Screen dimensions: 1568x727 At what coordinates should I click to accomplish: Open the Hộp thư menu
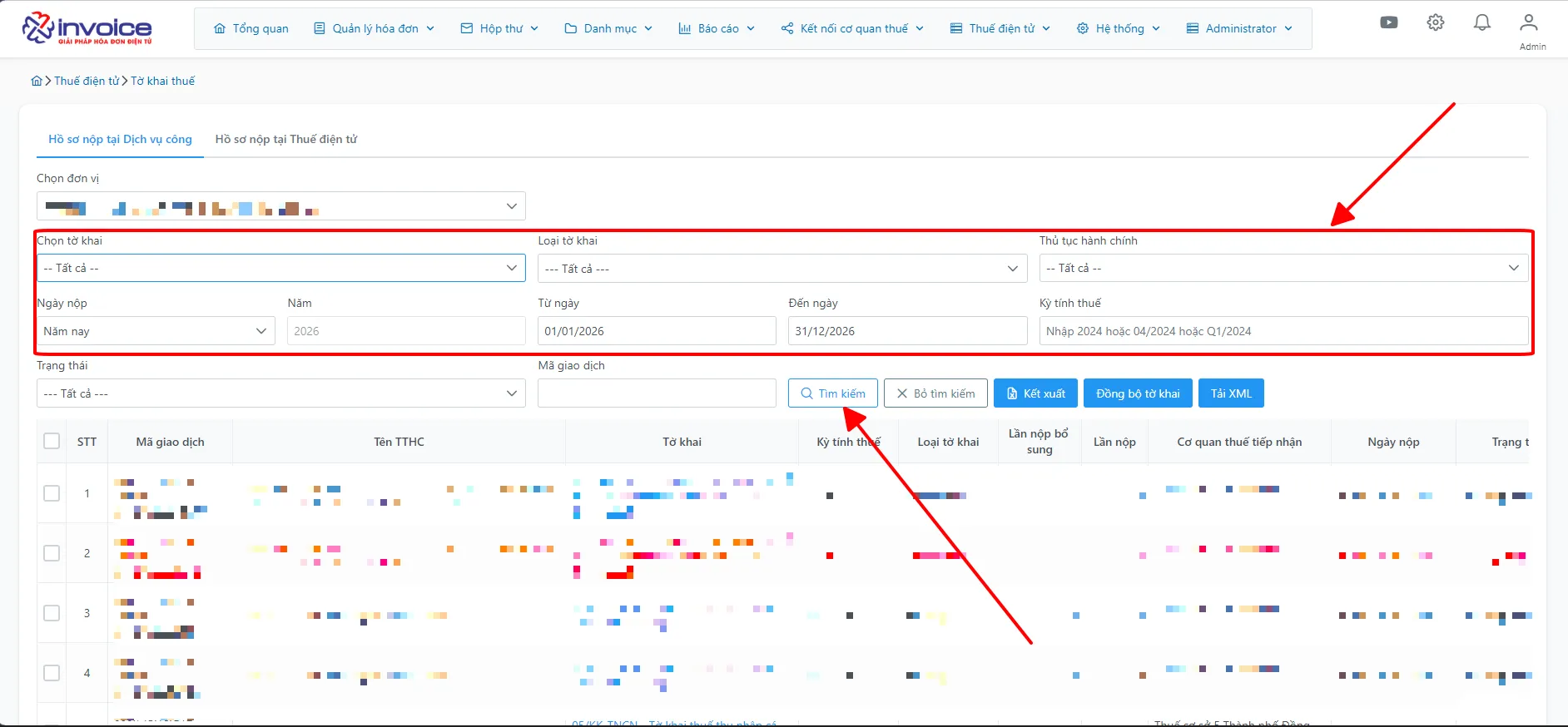500,28
